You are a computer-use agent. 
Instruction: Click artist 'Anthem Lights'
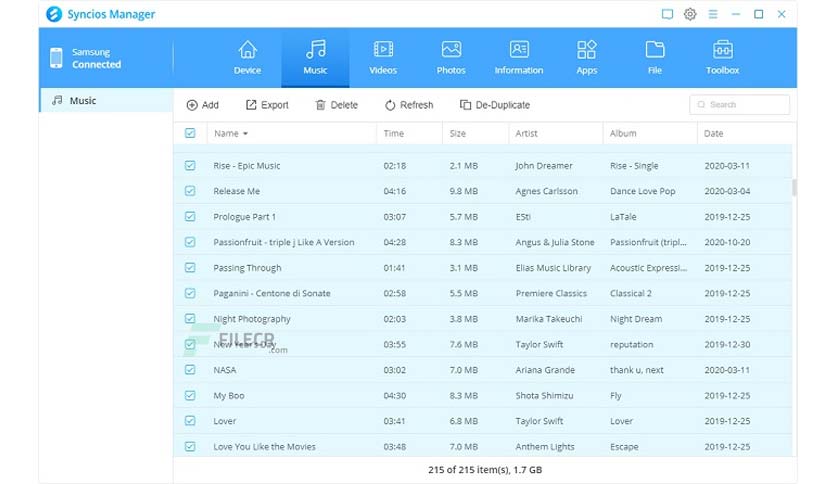click(x=545, y=447)
